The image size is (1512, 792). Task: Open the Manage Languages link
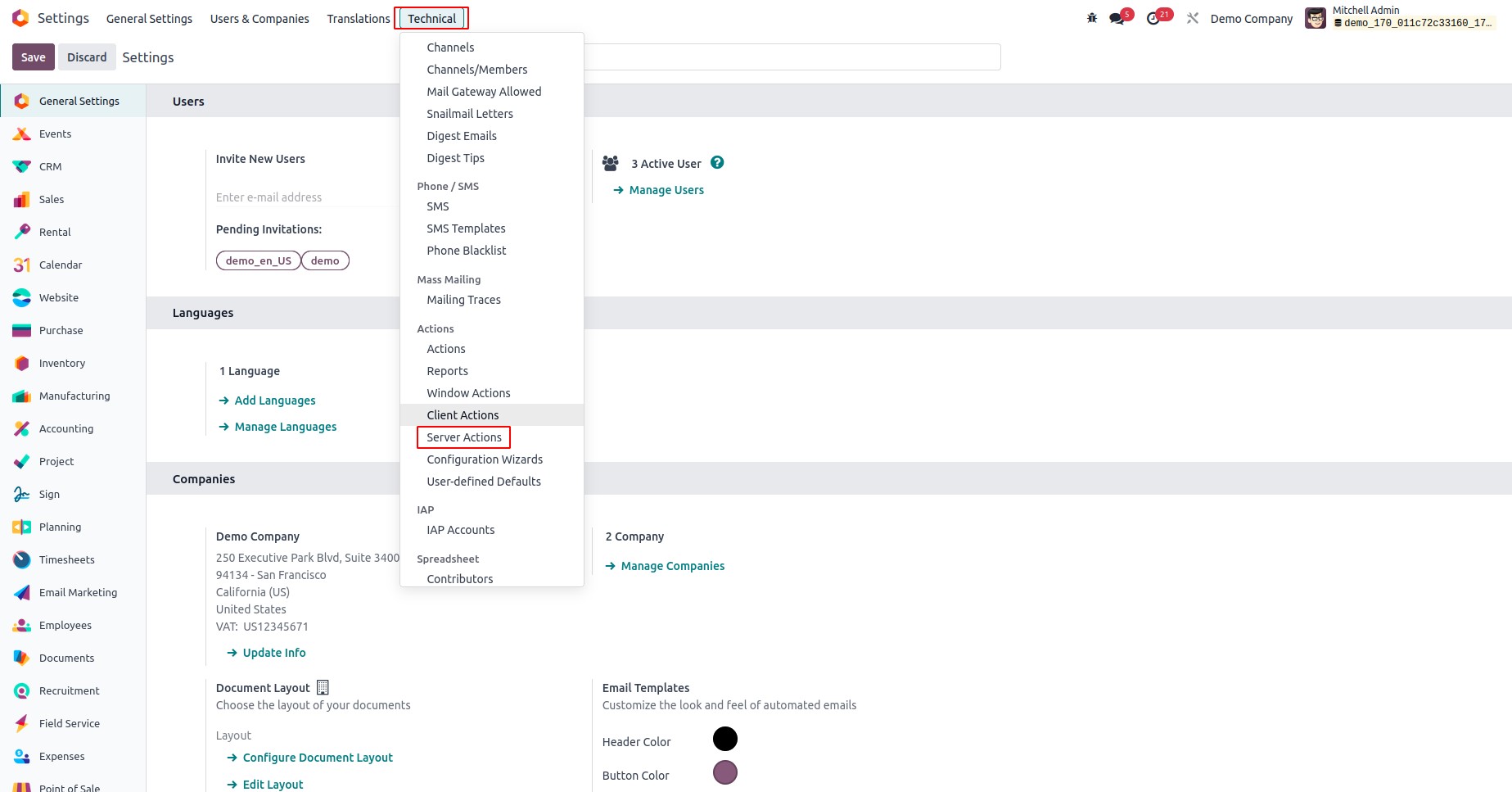click(278, 427)
